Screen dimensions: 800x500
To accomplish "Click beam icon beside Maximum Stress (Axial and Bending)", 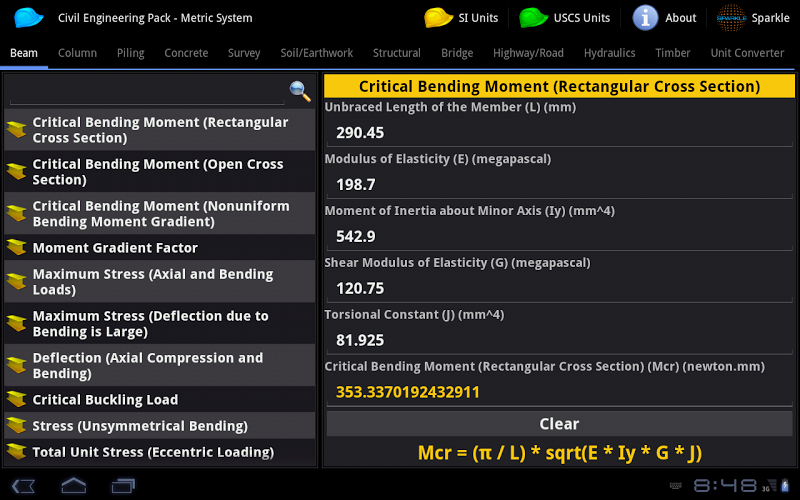I will click(x=17, y=281).
